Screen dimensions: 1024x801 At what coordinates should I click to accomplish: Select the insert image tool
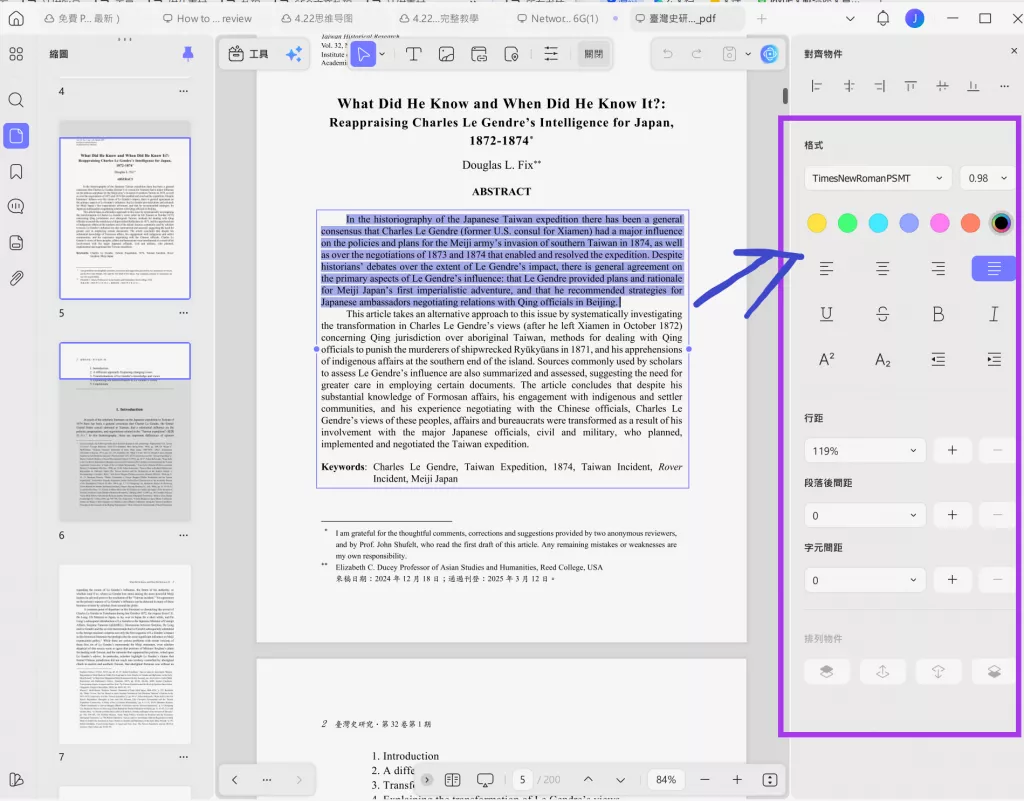[446, 54]
